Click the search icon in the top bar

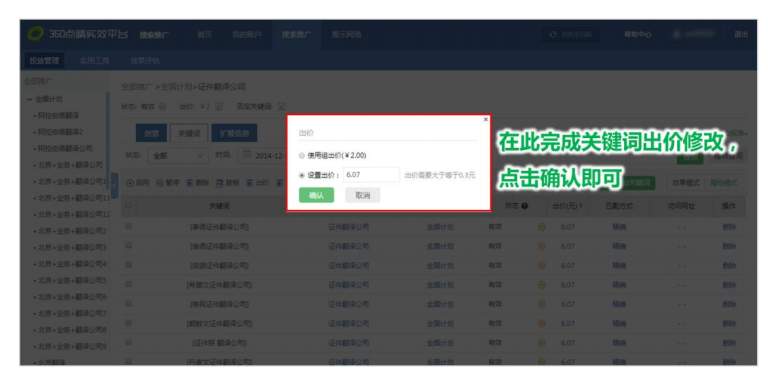(554, 35)
